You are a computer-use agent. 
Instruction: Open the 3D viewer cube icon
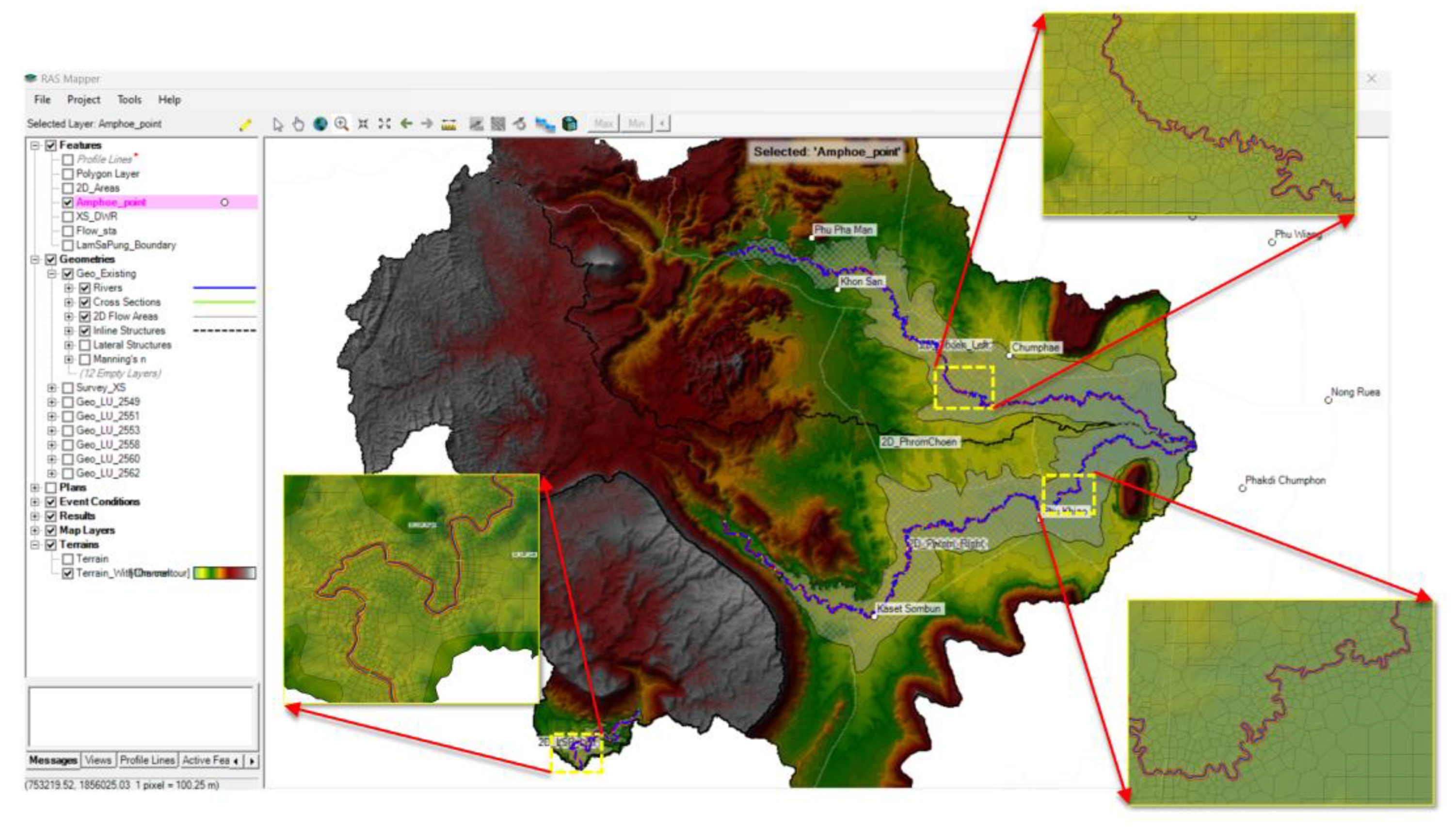(x=569, y=124)
